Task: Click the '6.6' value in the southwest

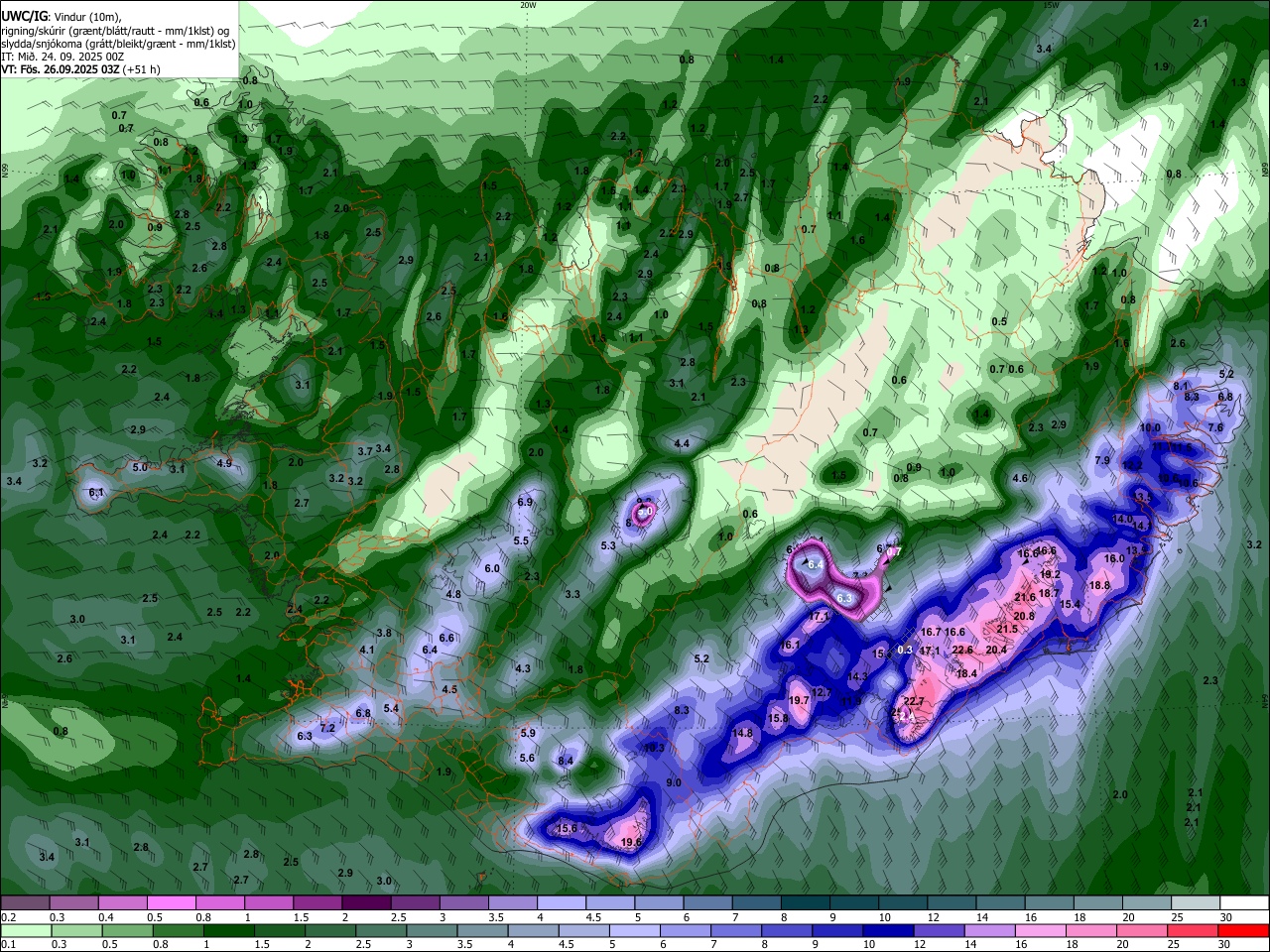Action: [446, 638]
